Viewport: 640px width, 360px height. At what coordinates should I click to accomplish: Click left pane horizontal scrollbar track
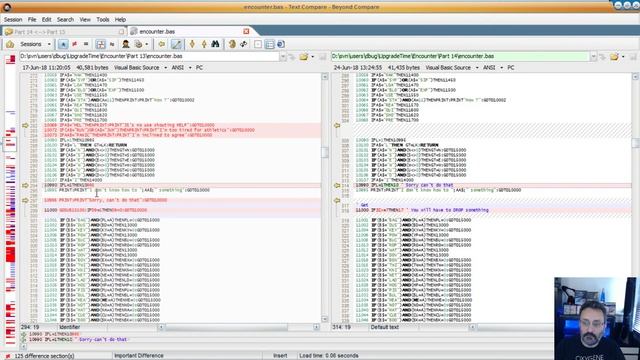(x=239, y=327)
